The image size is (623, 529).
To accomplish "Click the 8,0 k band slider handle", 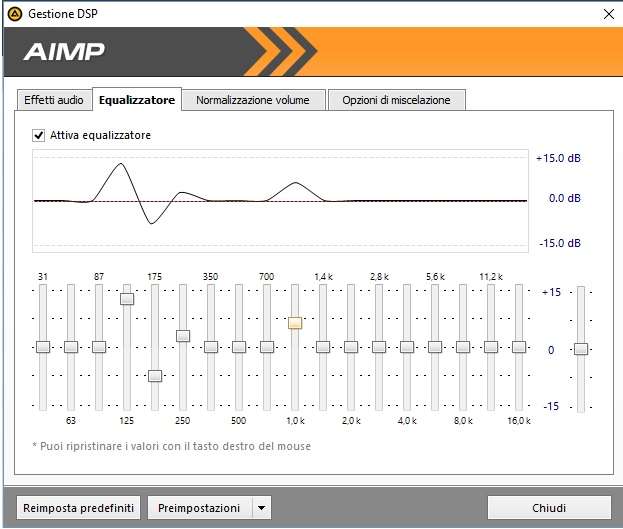I will (x=463, y=347).
